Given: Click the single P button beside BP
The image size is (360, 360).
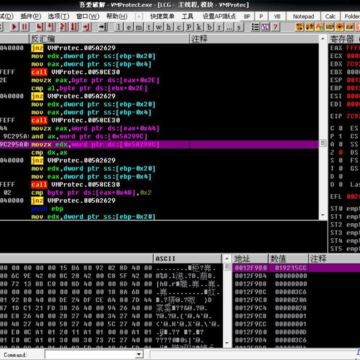Looking at the screenshot, I should [x=261, y=16].
